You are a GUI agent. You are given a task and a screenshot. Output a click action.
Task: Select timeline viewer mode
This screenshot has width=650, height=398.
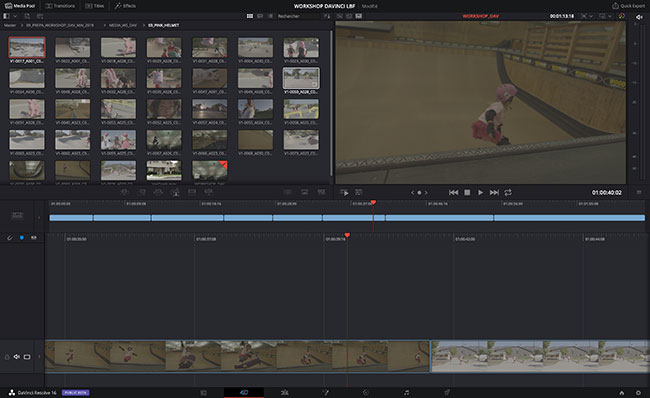click(x=359, y=16)
